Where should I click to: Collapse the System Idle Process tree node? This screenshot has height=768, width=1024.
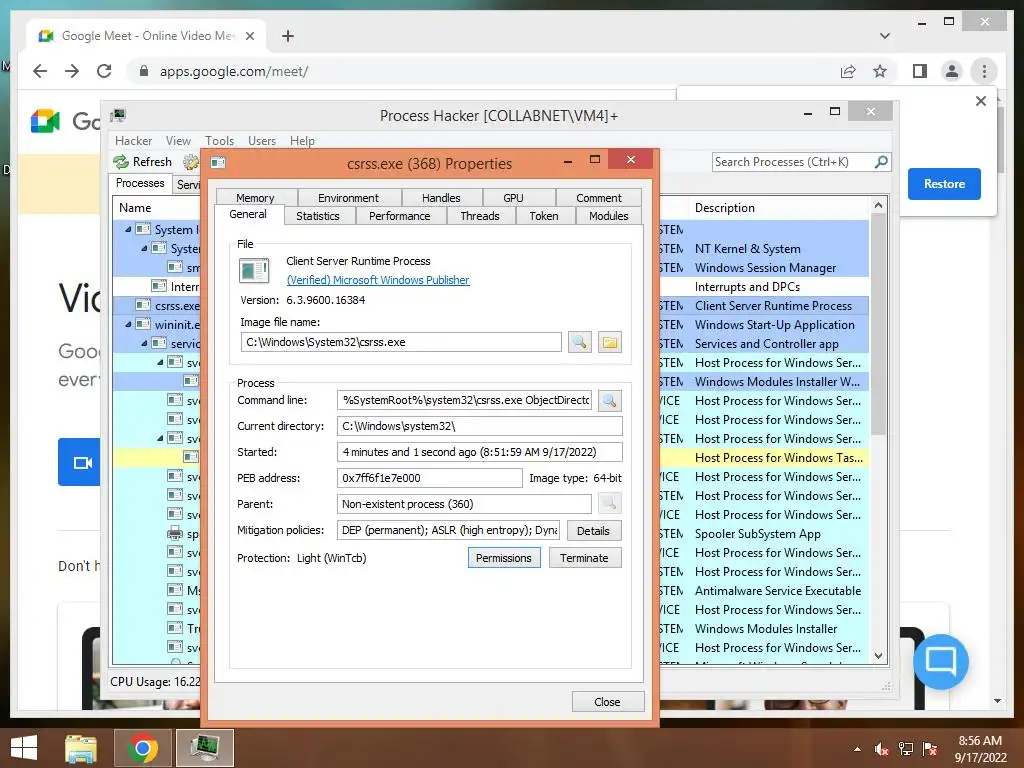pyautogui.click(x=128, y=229)
